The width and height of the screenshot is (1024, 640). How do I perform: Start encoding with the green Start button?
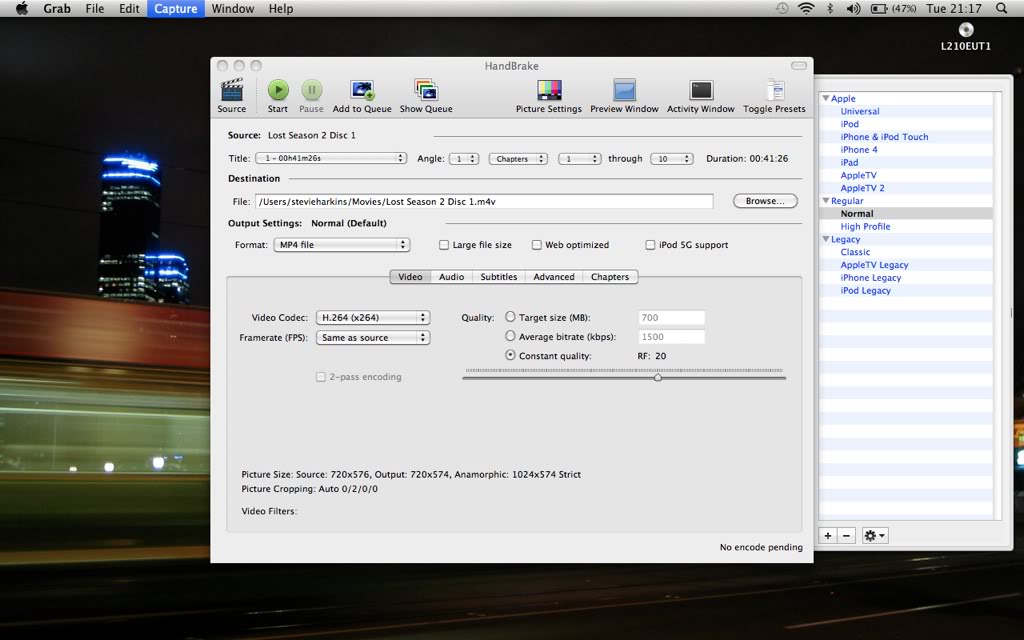(278, 90)
